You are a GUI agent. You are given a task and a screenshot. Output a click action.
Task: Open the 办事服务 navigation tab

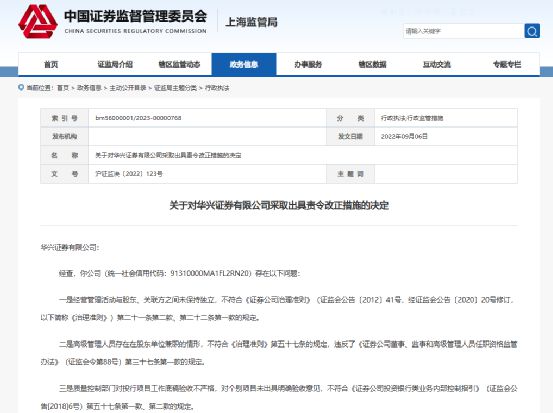[308, 64]
